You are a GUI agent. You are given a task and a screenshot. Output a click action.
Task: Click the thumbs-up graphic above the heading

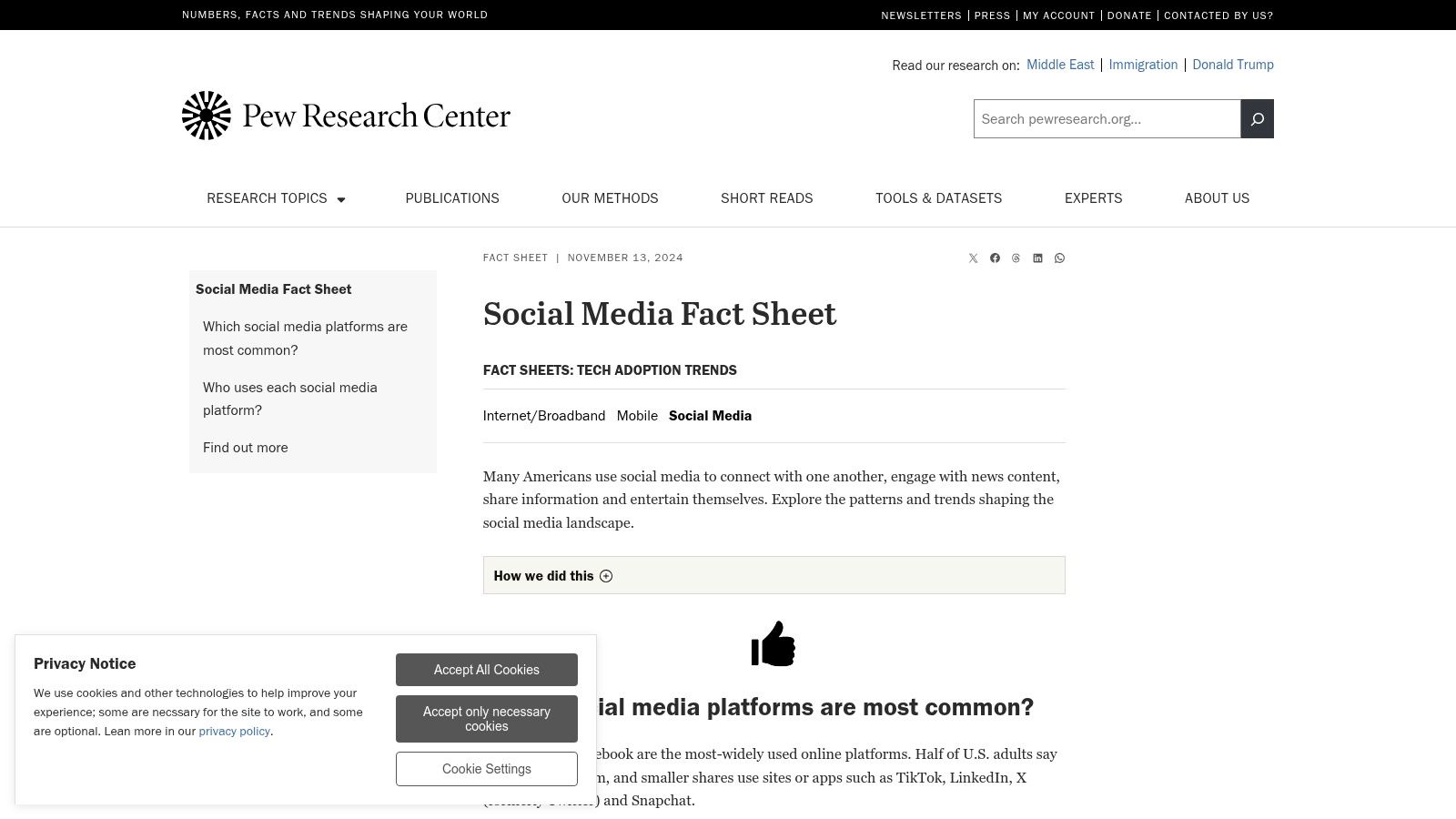pos(773,643)
